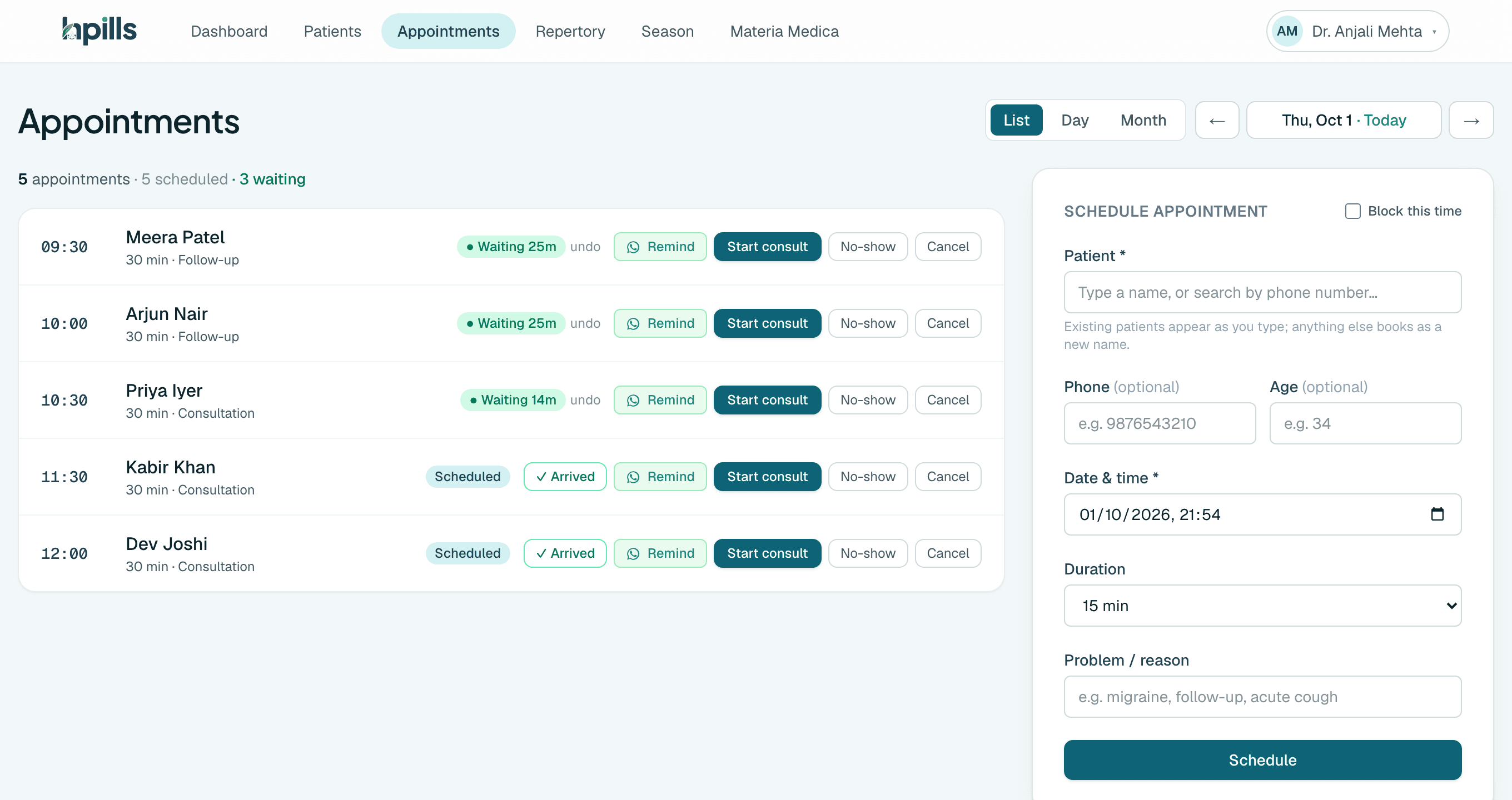Go to previous day arrow
Screen dimensions: 1512x800
[x=1217, y=120]
